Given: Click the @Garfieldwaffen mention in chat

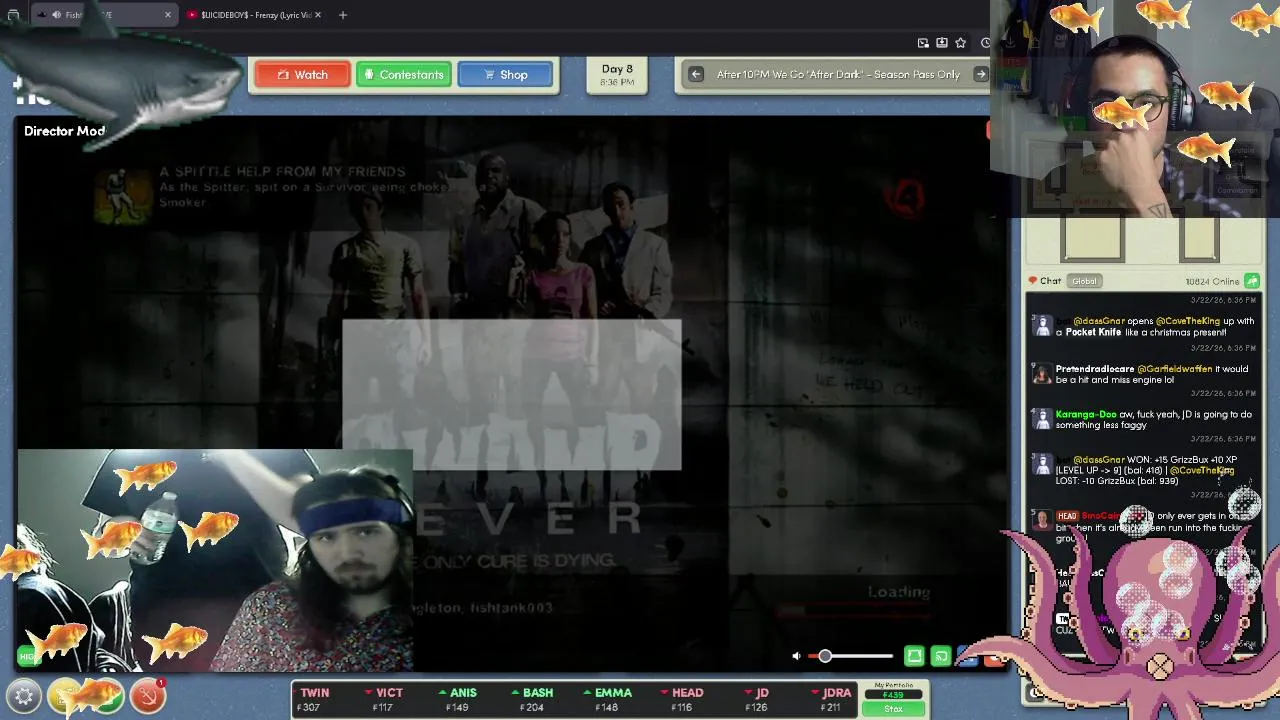Looking at the screenshot, I should (x=1175, y=369).
